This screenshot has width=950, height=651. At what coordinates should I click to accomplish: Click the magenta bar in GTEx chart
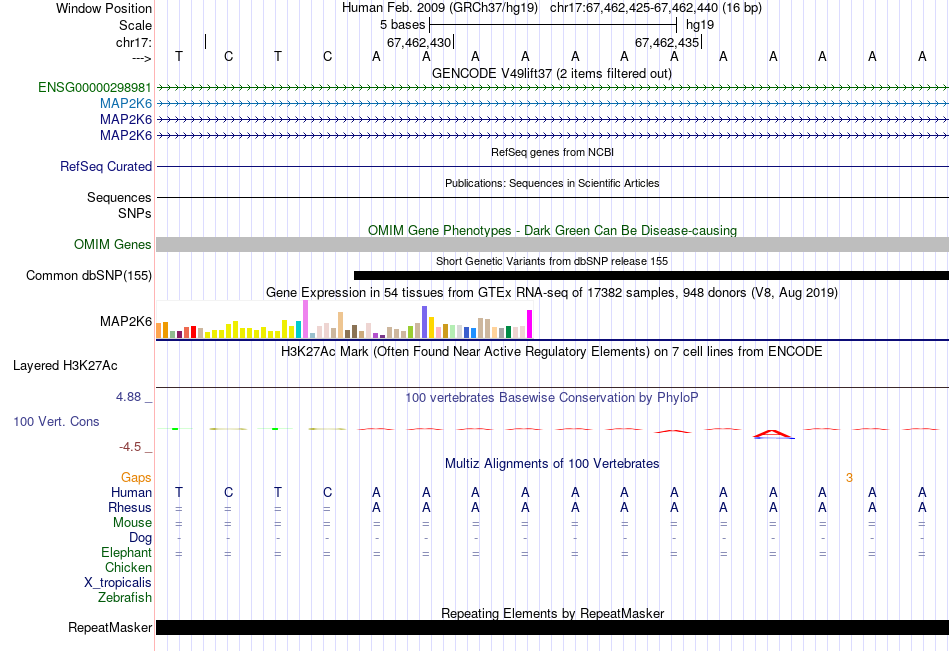pos(530,324)
